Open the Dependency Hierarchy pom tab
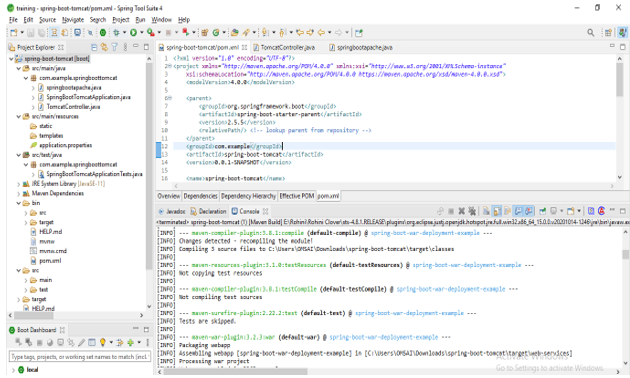The height and width of the screenshot is (378, 630). pos(248,196)
